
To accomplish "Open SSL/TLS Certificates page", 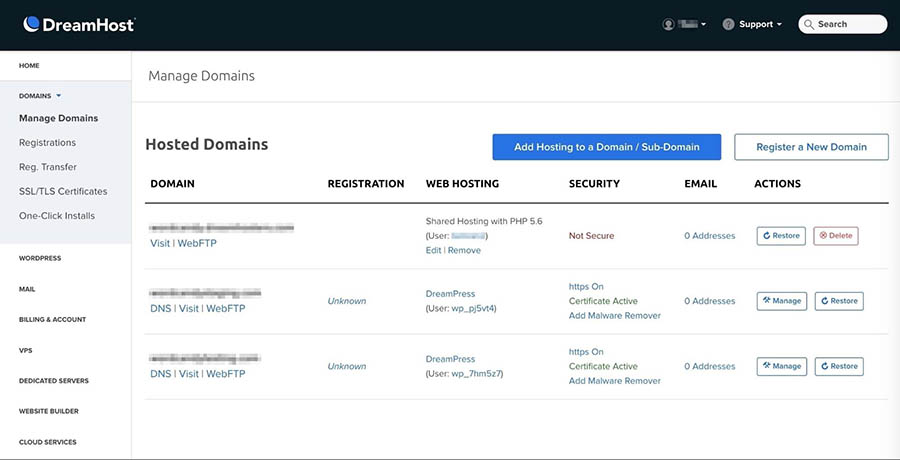I will [63, 191].
